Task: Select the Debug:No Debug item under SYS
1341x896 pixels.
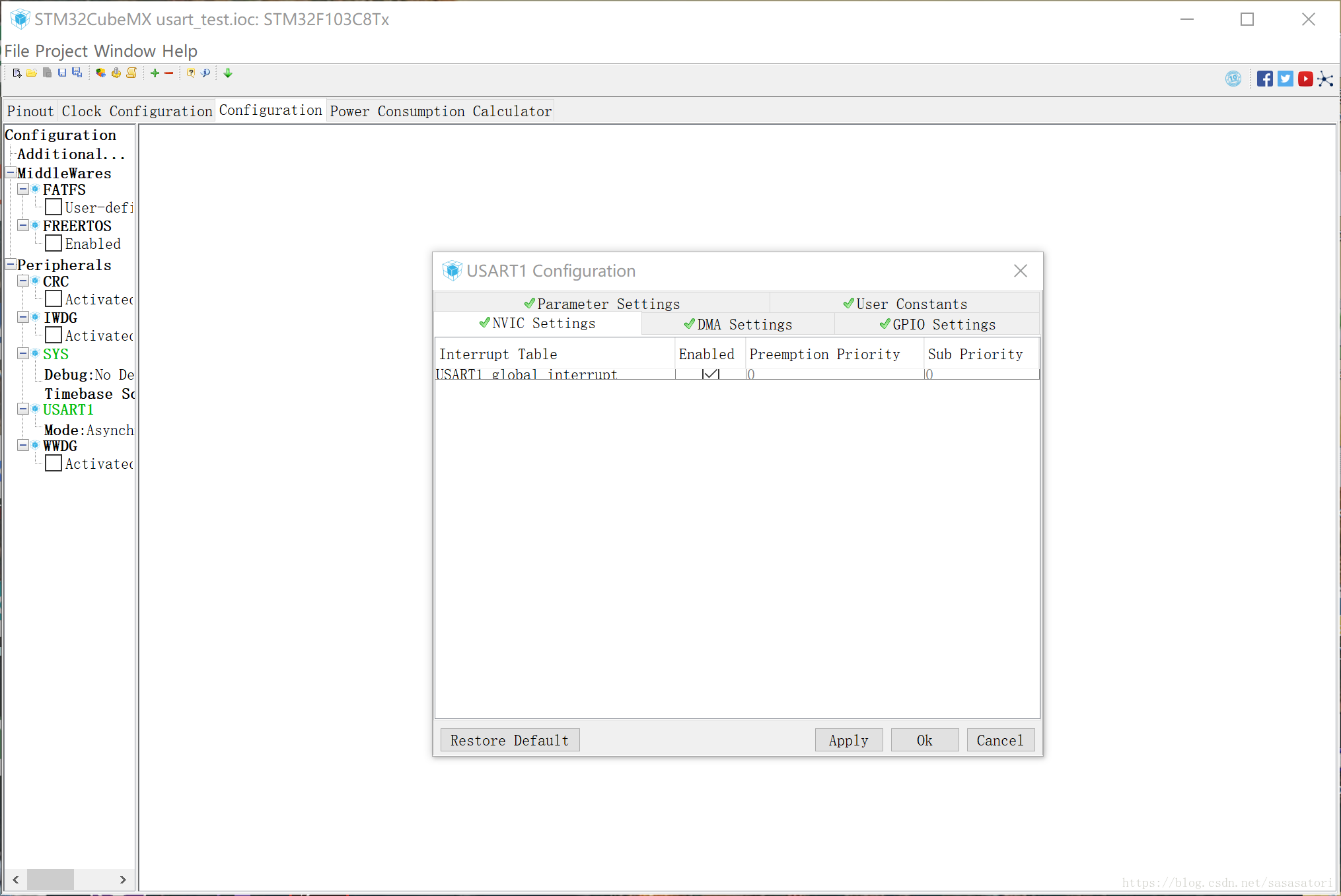Action: [x=89, y=374]
